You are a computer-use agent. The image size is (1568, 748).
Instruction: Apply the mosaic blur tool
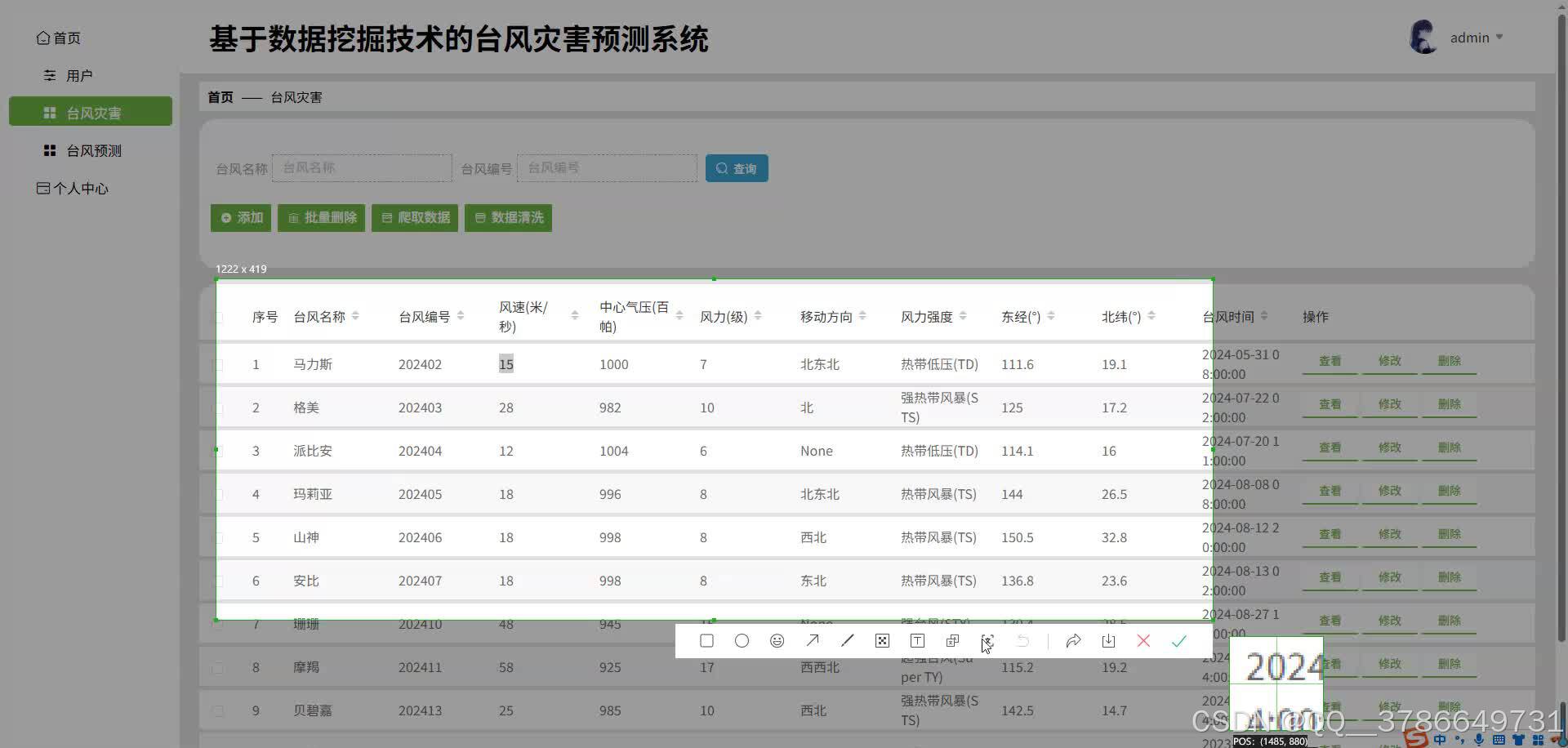[882, 641]
